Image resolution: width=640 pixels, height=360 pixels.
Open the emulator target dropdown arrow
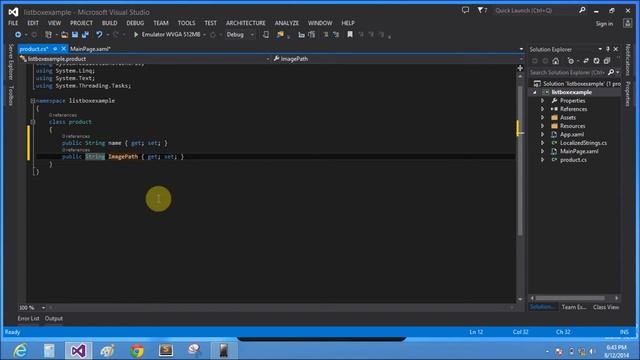click(x=204, y=35)
